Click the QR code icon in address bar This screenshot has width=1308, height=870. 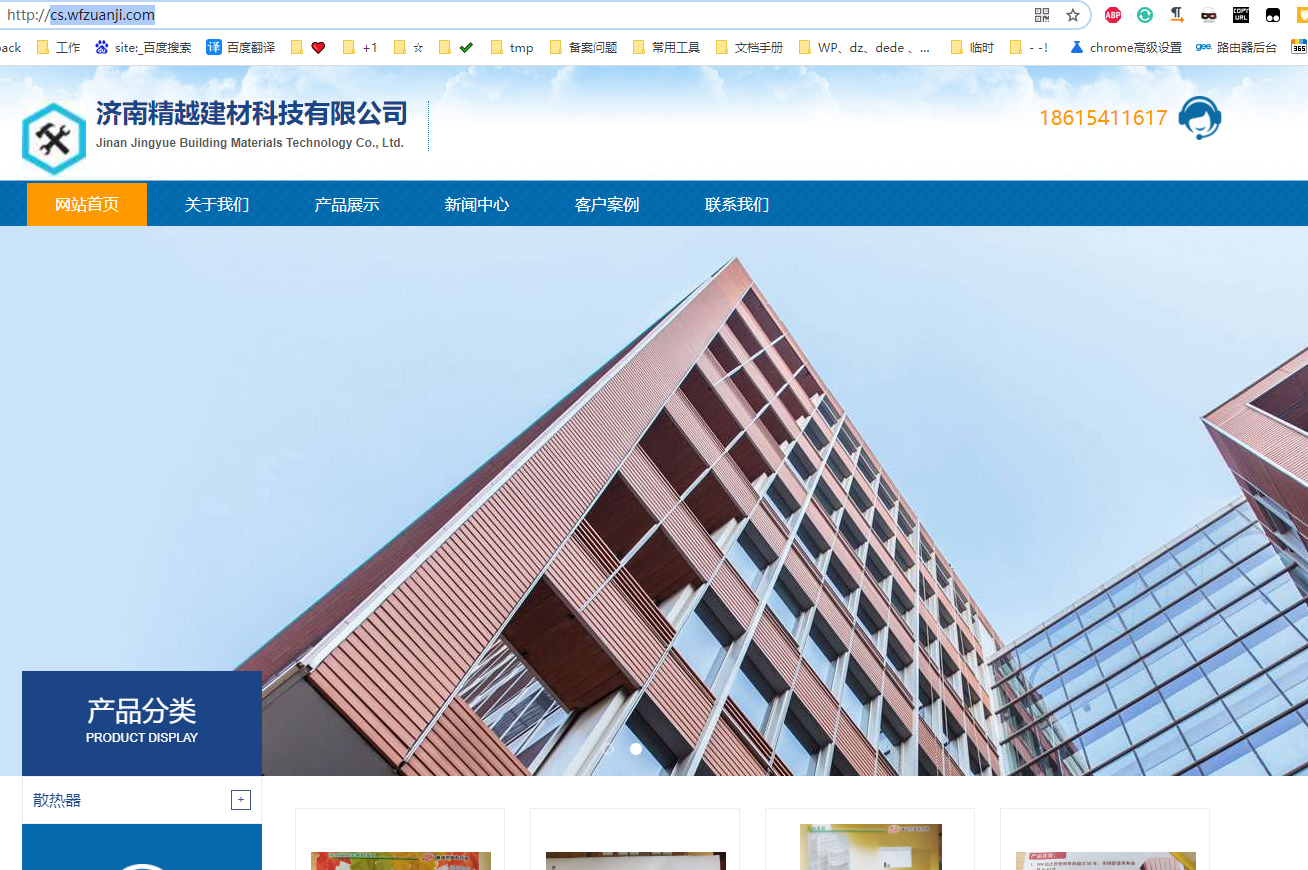1042,15
